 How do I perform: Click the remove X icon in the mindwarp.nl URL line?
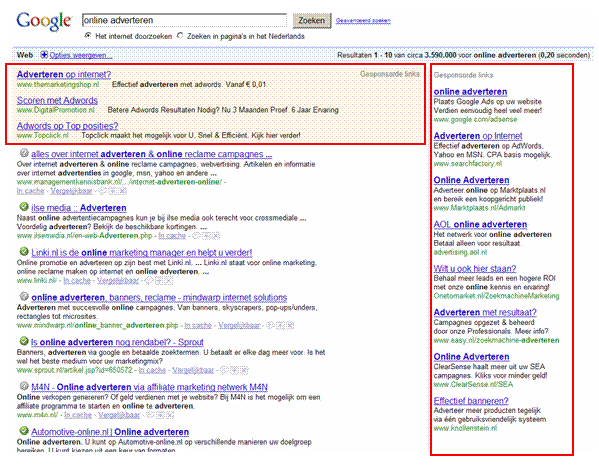click(x=290, y=326)
